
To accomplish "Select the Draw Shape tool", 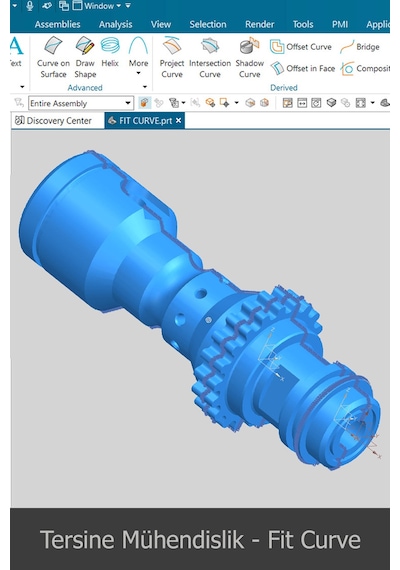I will (x=85, y=57).
